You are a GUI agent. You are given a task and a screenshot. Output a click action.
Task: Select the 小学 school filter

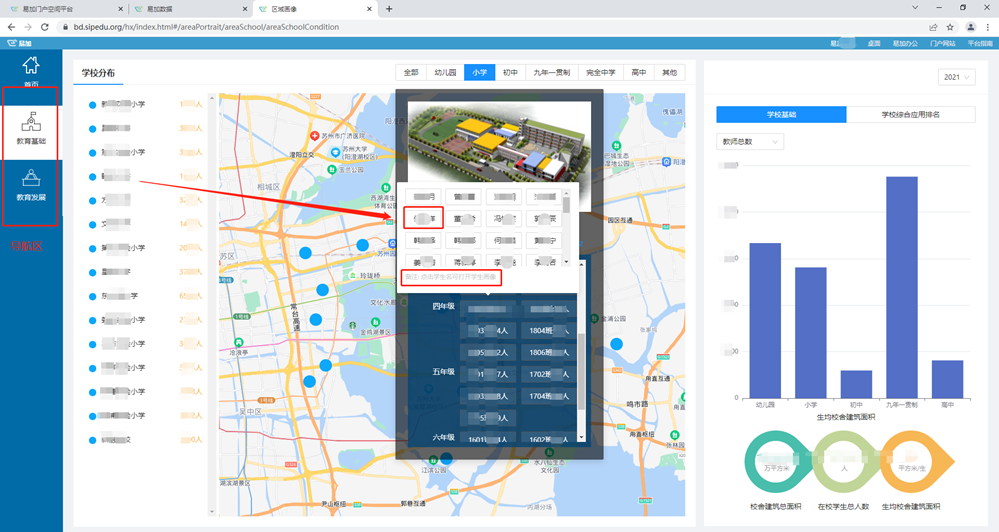click(x=479, y=73)
